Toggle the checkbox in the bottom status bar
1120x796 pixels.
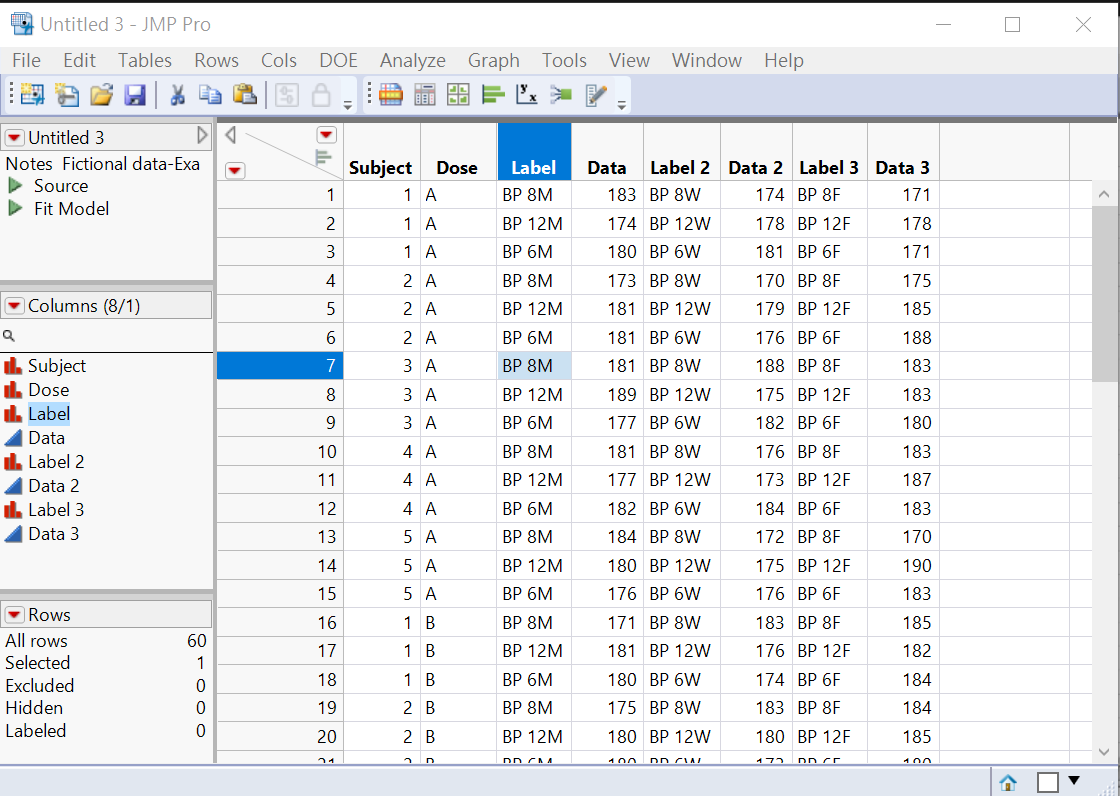1047,782
